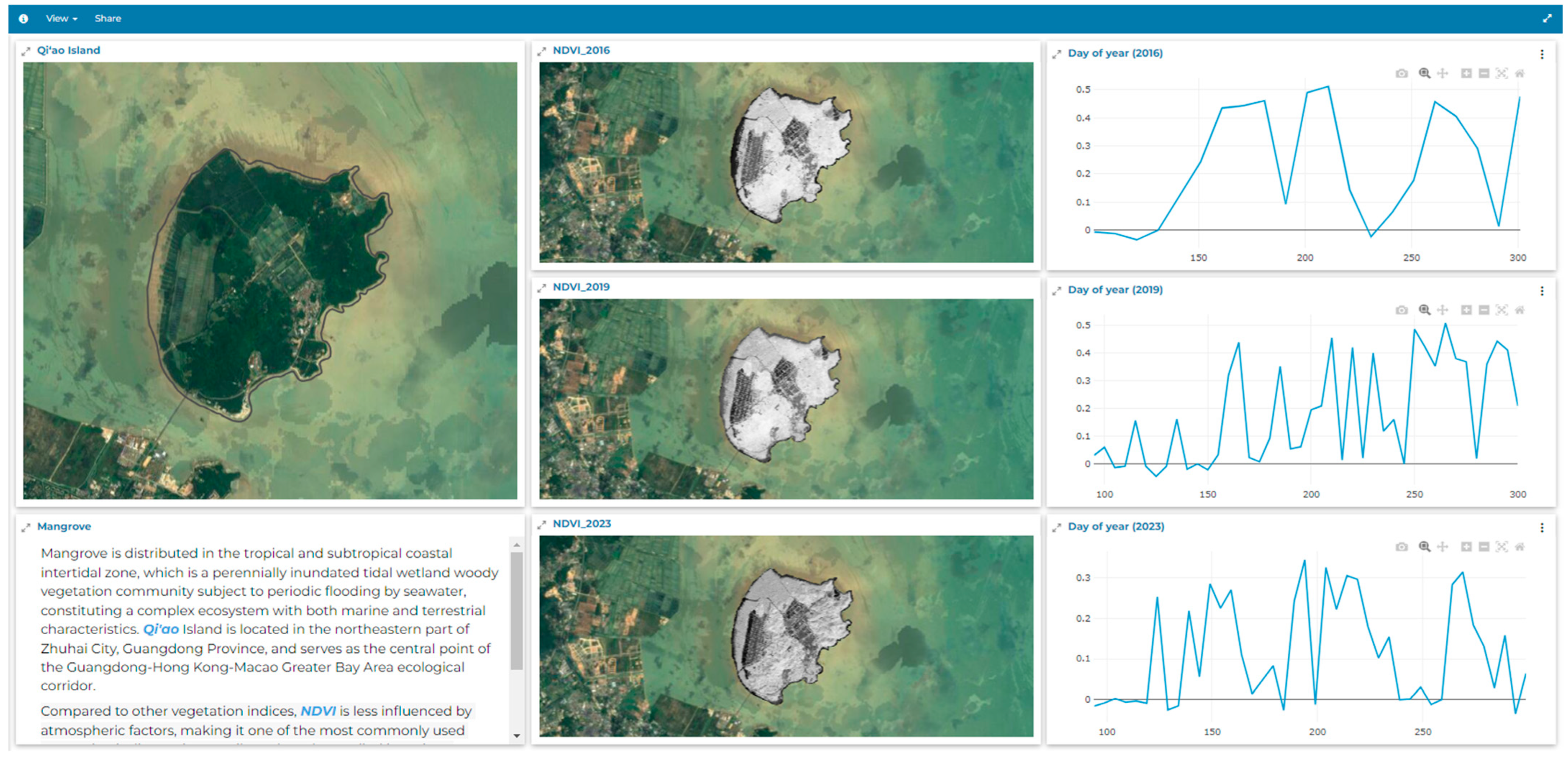The width and height of the screenshot is (1568, 761).
Task: Click the info icon in top bar
Action: (23, 19)
